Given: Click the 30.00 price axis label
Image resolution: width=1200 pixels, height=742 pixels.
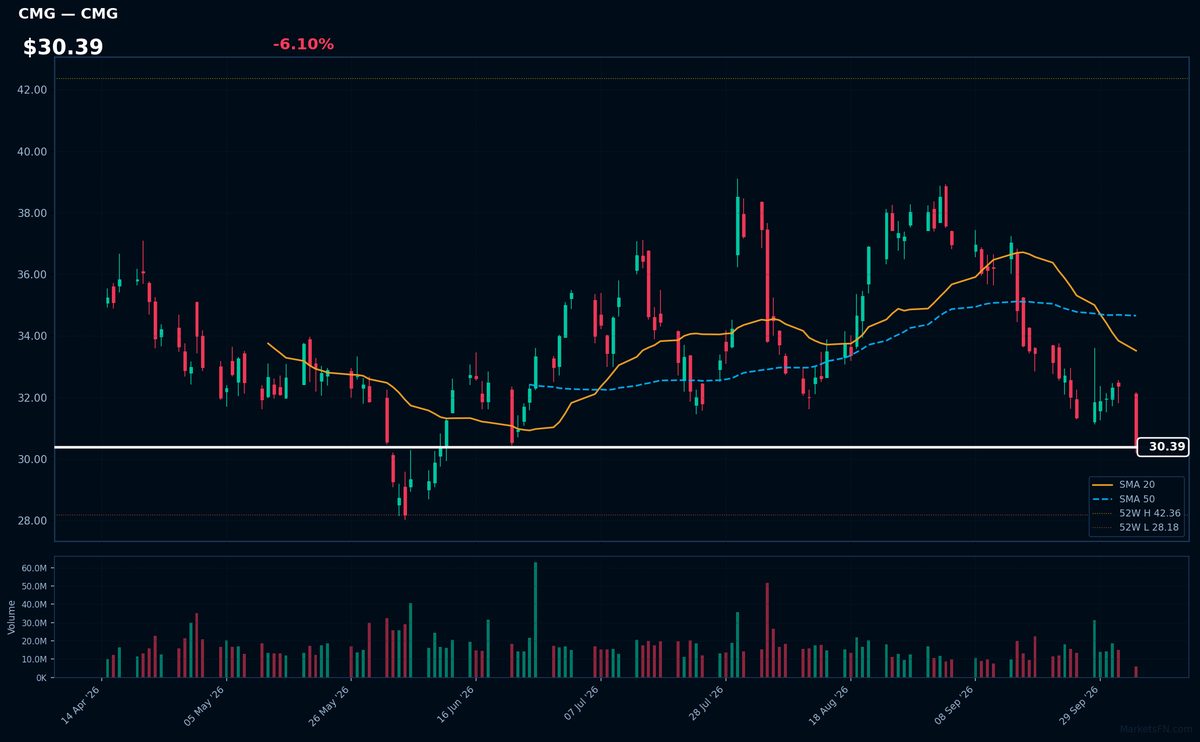Looking at the screenshot, I should (33, 459).
